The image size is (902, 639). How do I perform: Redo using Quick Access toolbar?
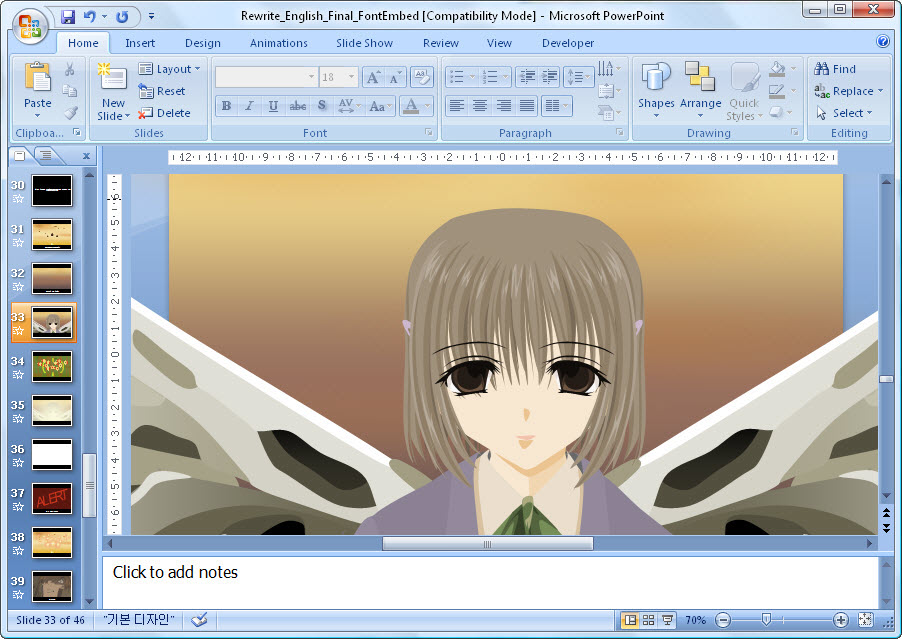pyautogui.click(x=122, y=17)
